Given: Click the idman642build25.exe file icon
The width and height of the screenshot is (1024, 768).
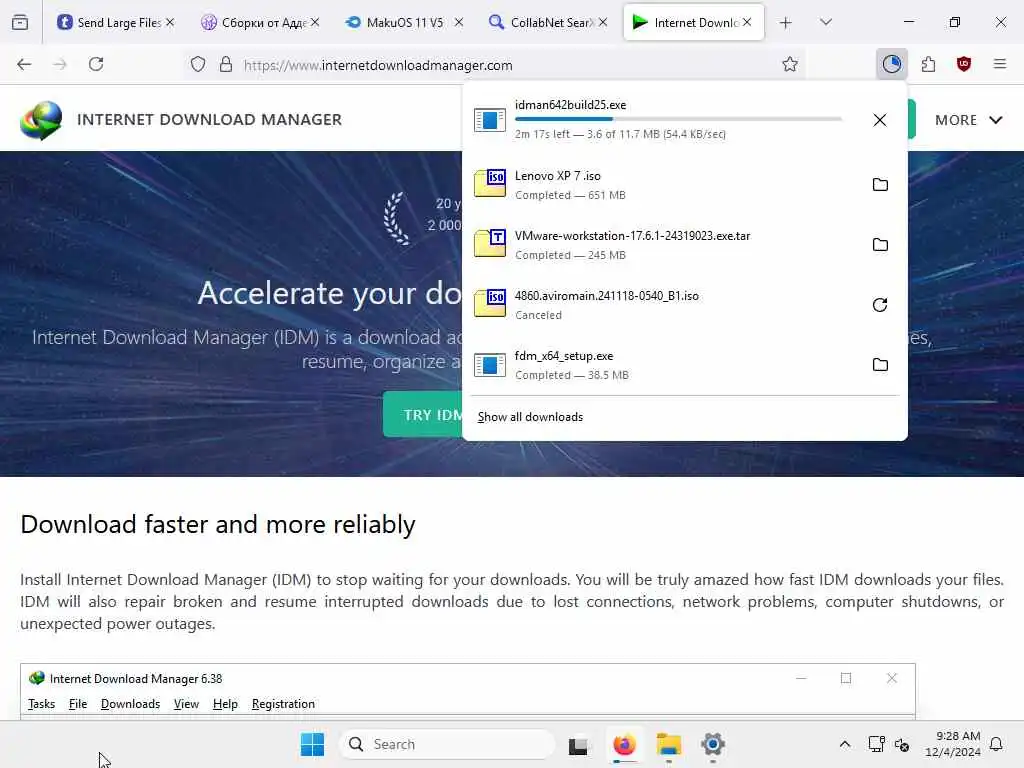Looking at the screenshot, I should click(490, 120).
